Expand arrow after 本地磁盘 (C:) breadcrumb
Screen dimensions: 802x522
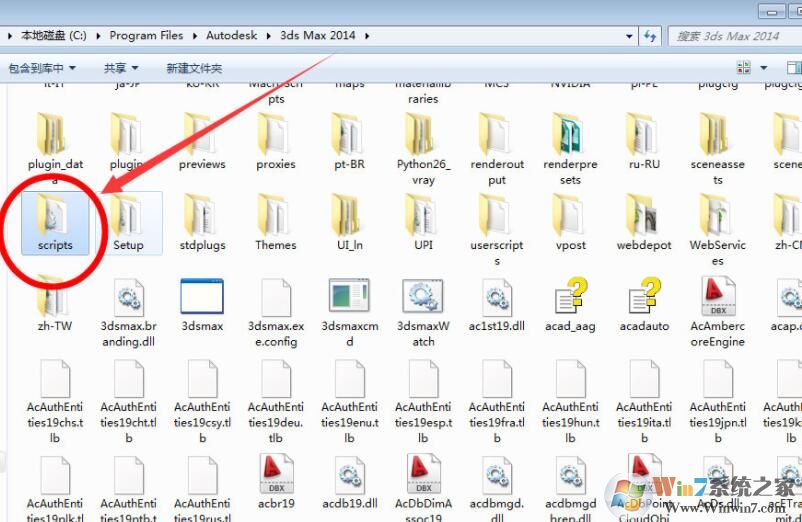[98, 36]
